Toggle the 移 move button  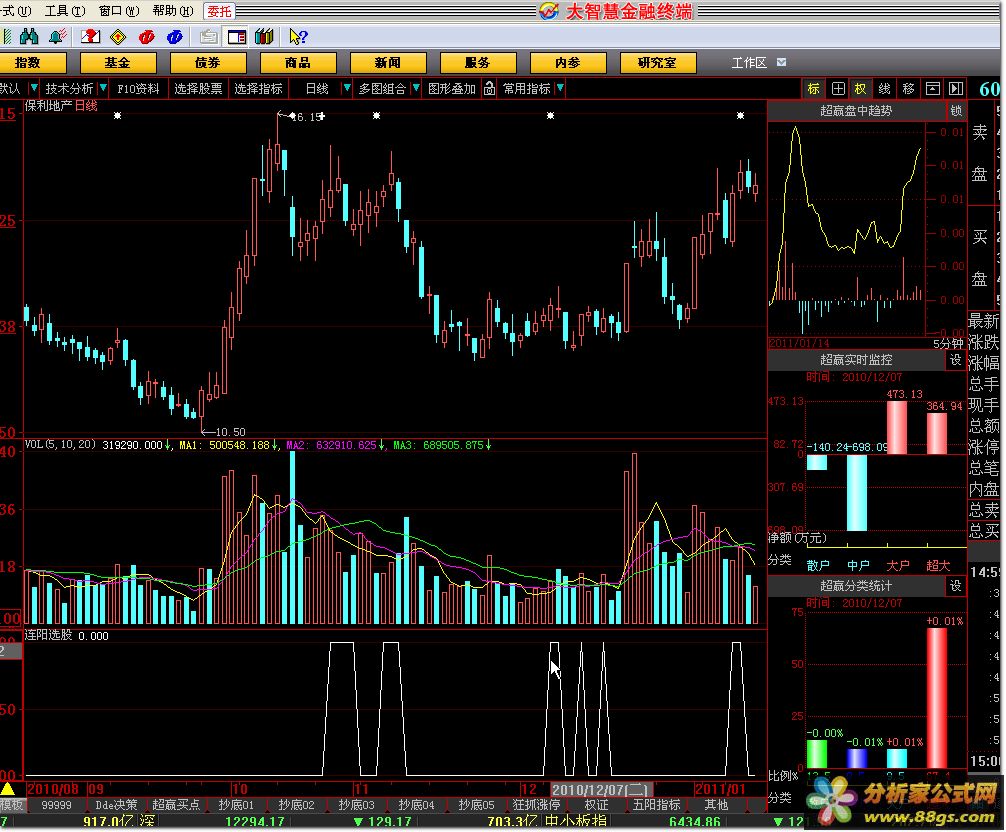(x=908, y=89)
